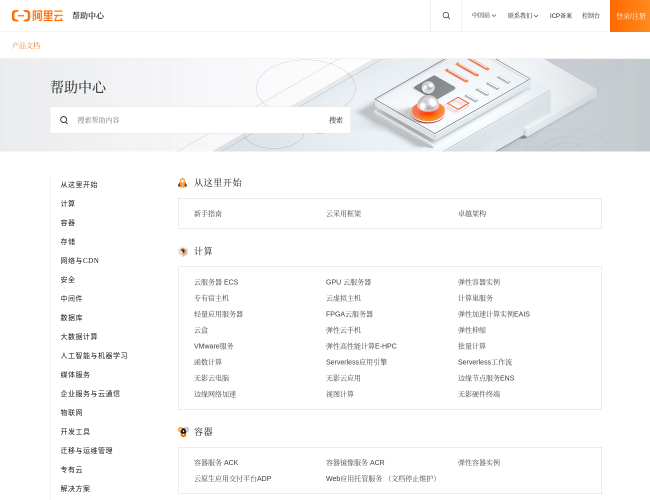Open the 批量计算 link
The height and width of the screenshot is (500, 650).
[472, 346]
